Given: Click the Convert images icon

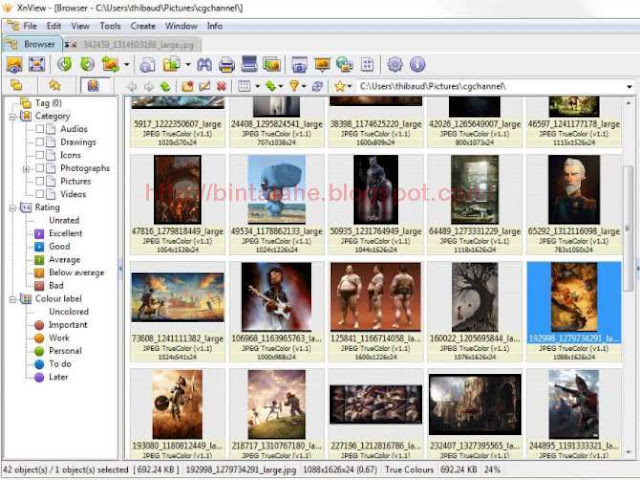Looking at the screenshot, I should [110, 64].
